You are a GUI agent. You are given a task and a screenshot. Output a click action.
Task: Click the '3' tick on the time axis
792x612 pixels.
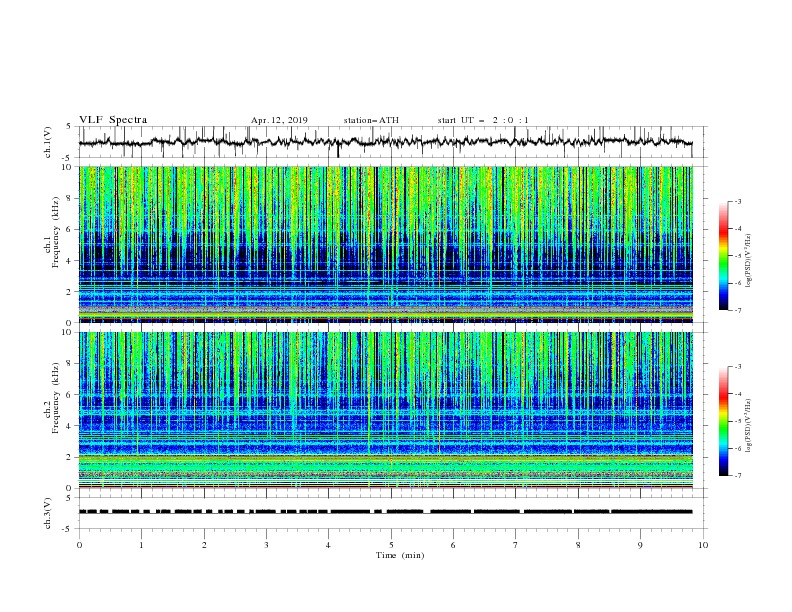[266, 545]
